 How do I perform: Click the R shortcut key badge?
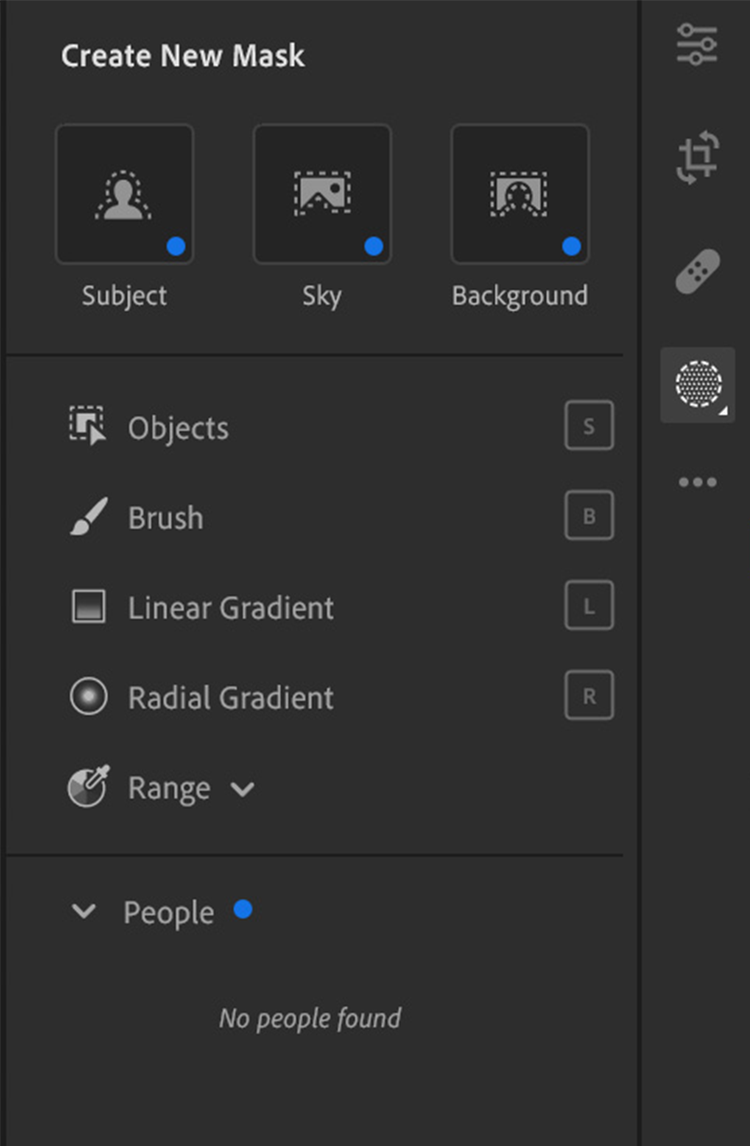(589, 697)
